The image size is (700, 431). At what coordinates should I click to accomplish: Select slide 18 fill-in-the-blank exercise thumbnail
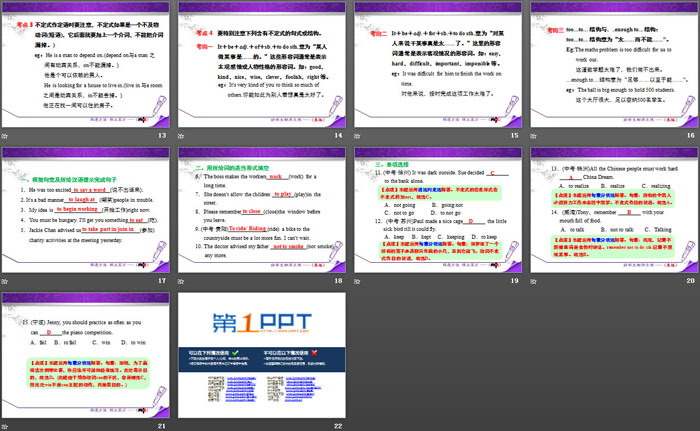(x=262, y=210)
